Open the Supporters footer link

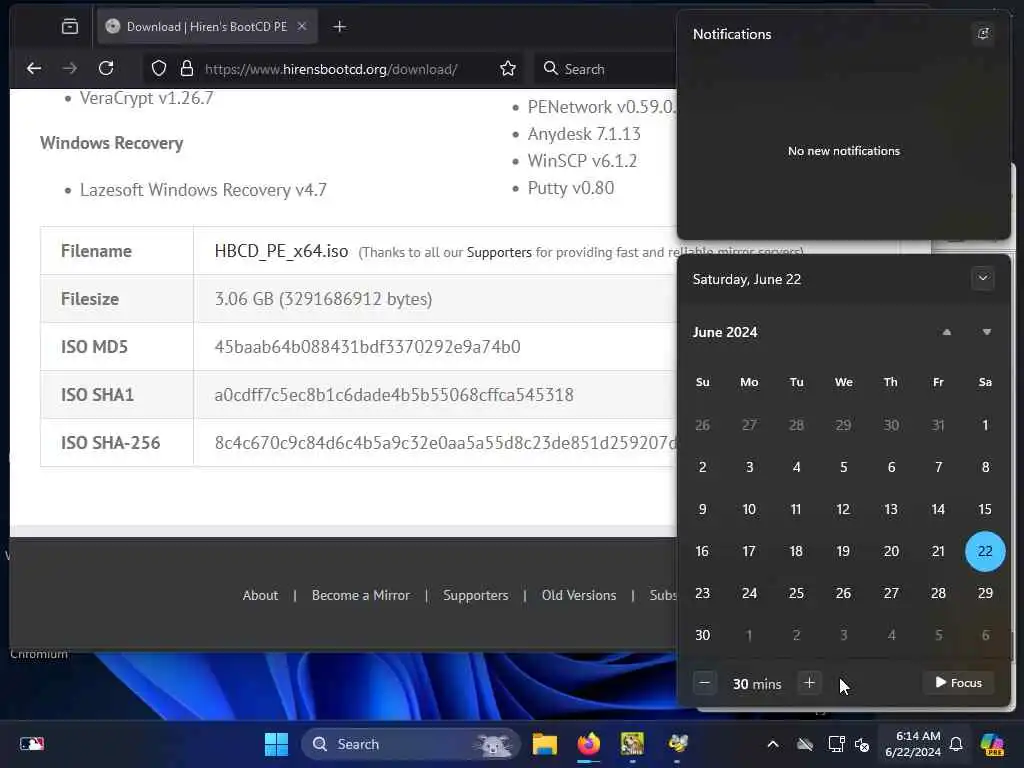[475, 596]
